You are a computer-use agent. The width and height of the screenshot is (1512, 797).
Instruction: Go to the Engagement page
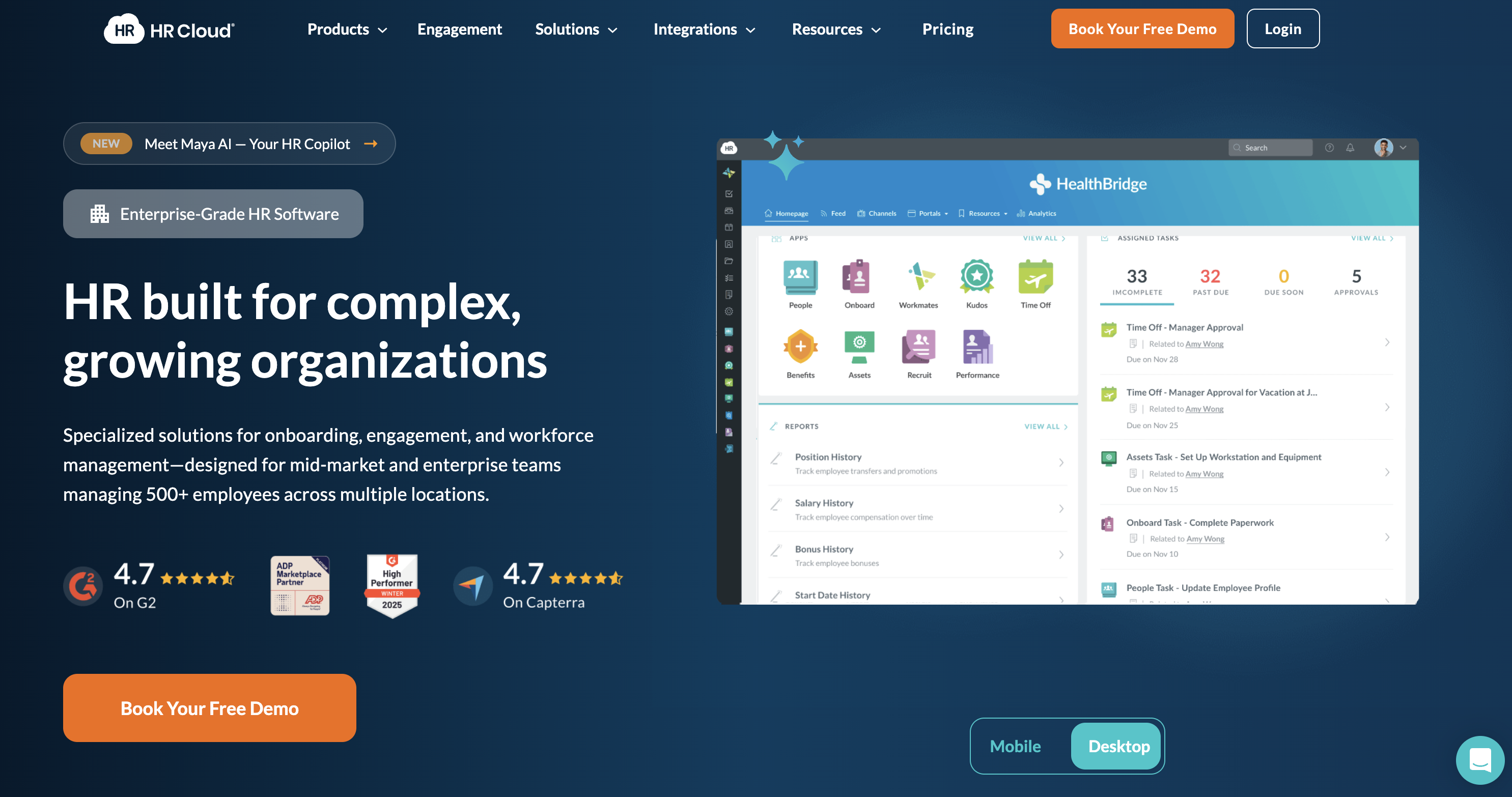[x=460, y=30]
